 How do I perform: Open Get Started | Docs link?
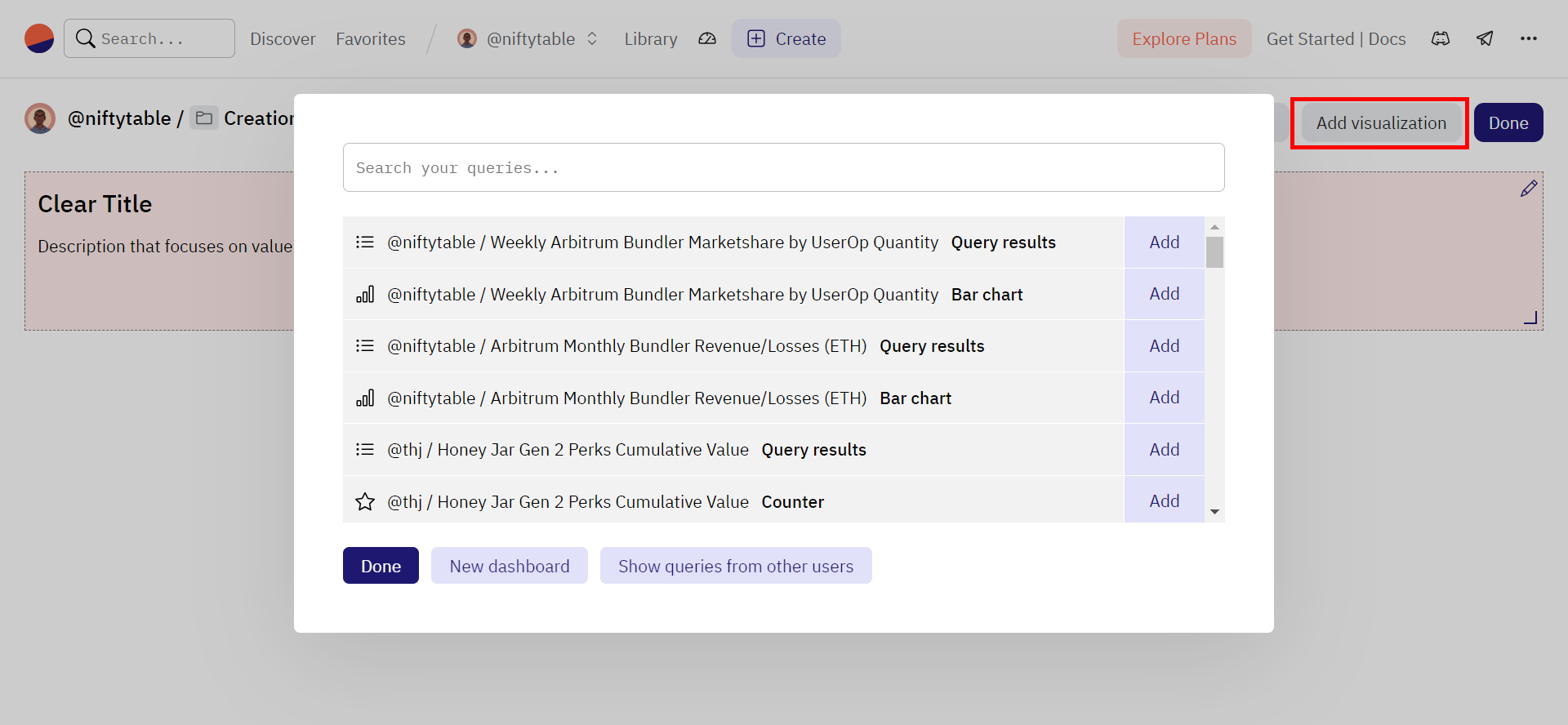pos(1336,38)
